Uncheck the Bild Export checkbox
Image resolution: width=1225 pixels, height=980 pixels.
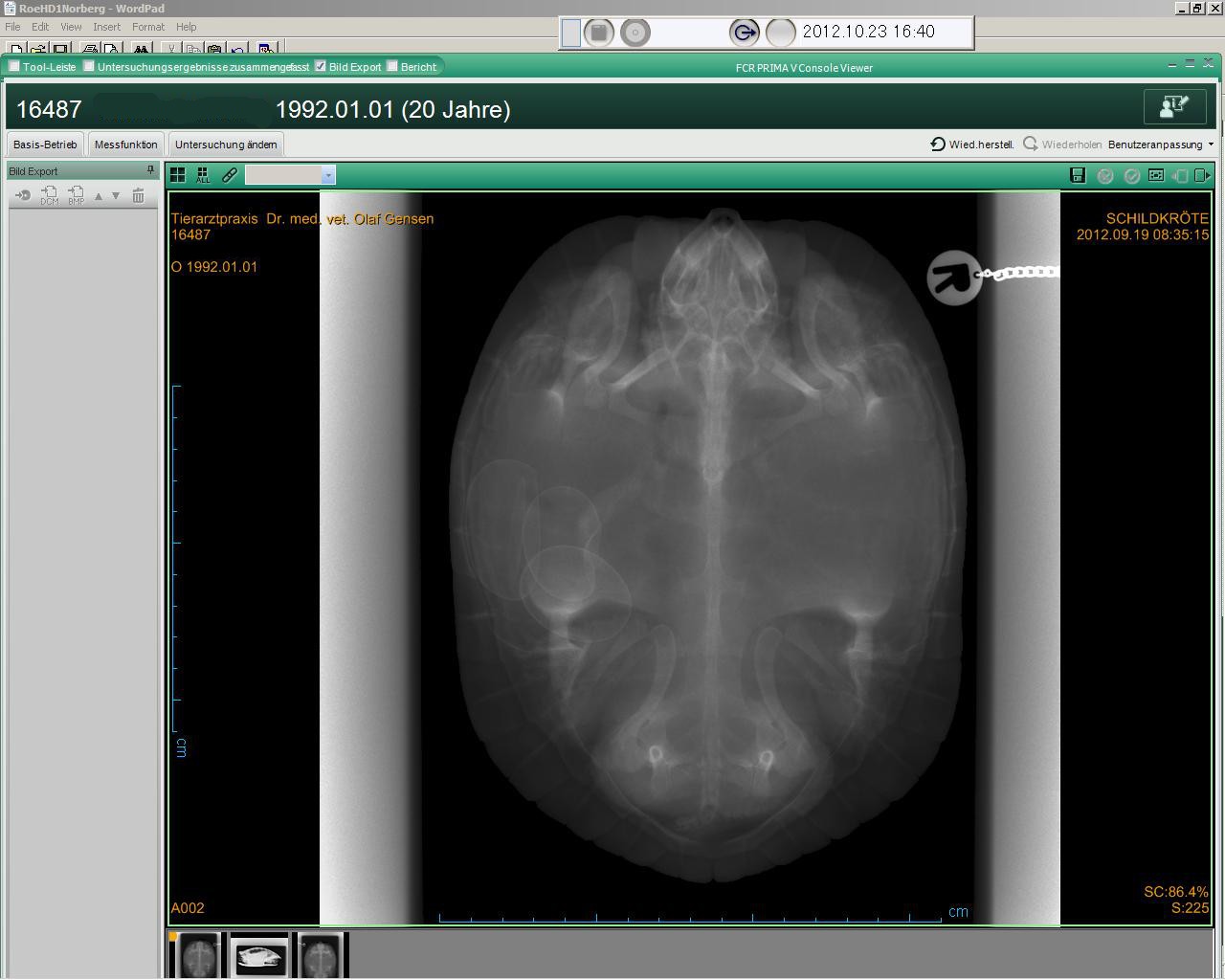[x=321, y=66]
